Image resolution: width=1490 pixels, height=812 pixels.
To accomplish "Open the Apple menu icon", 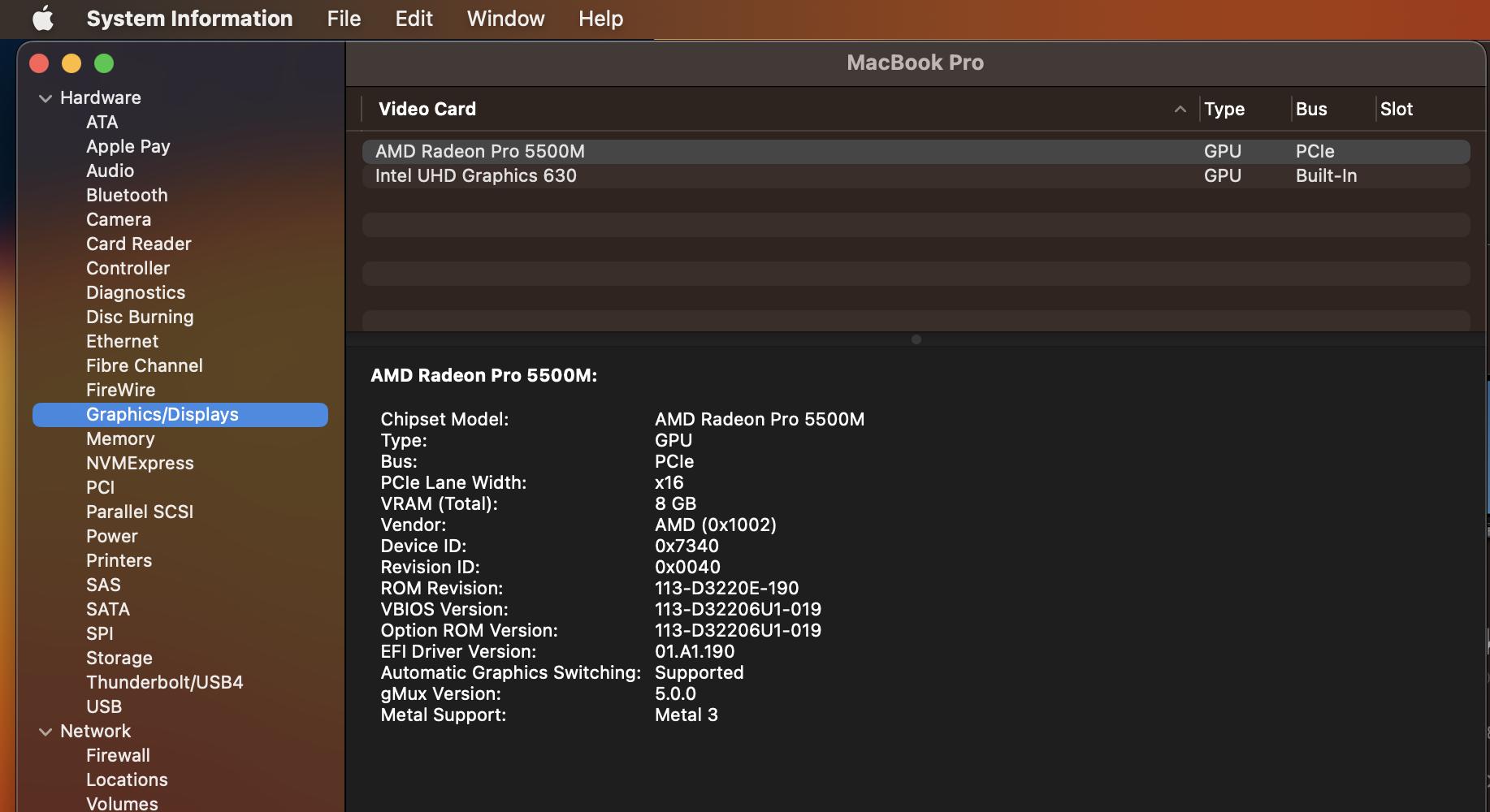I will click(43, 18).
